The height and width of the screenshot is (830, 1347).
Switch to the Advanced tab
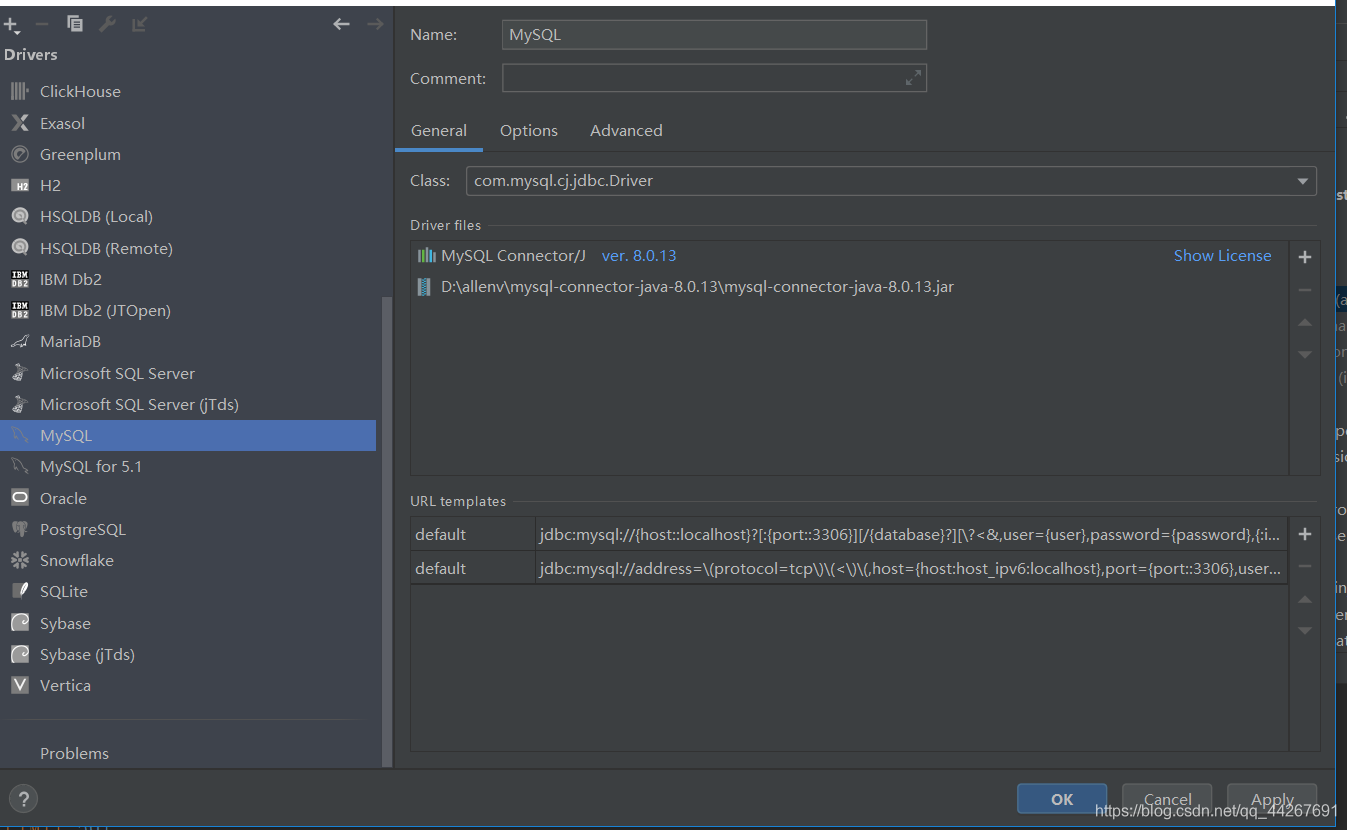point(626,130)
